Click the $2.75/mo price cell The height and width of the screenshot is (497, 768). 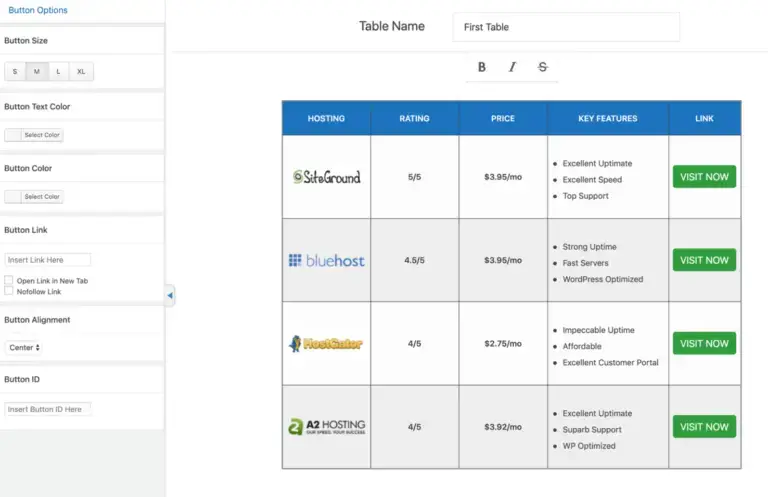pos(503,344)
